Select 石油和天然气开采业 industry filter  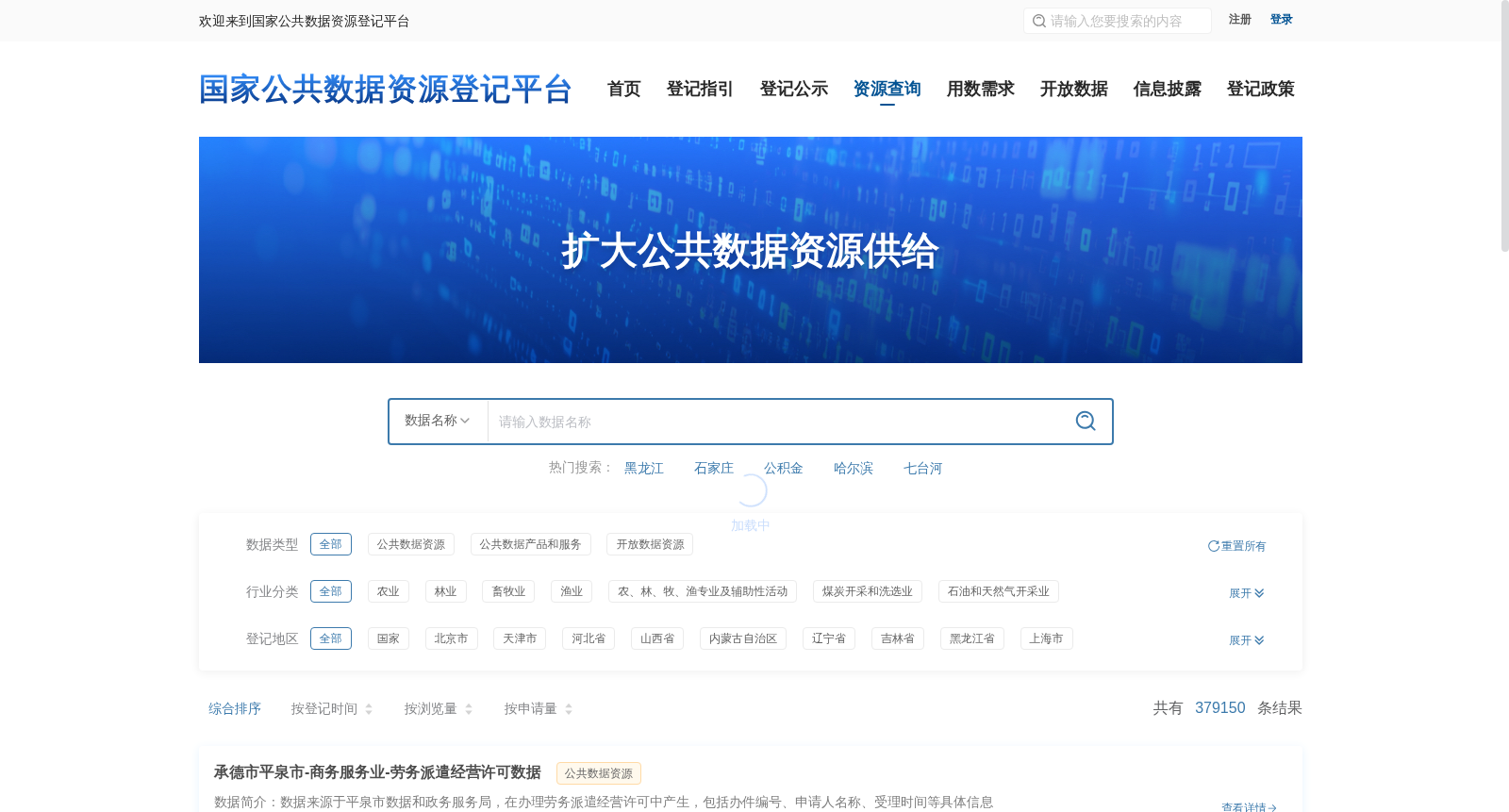point(999,591)
